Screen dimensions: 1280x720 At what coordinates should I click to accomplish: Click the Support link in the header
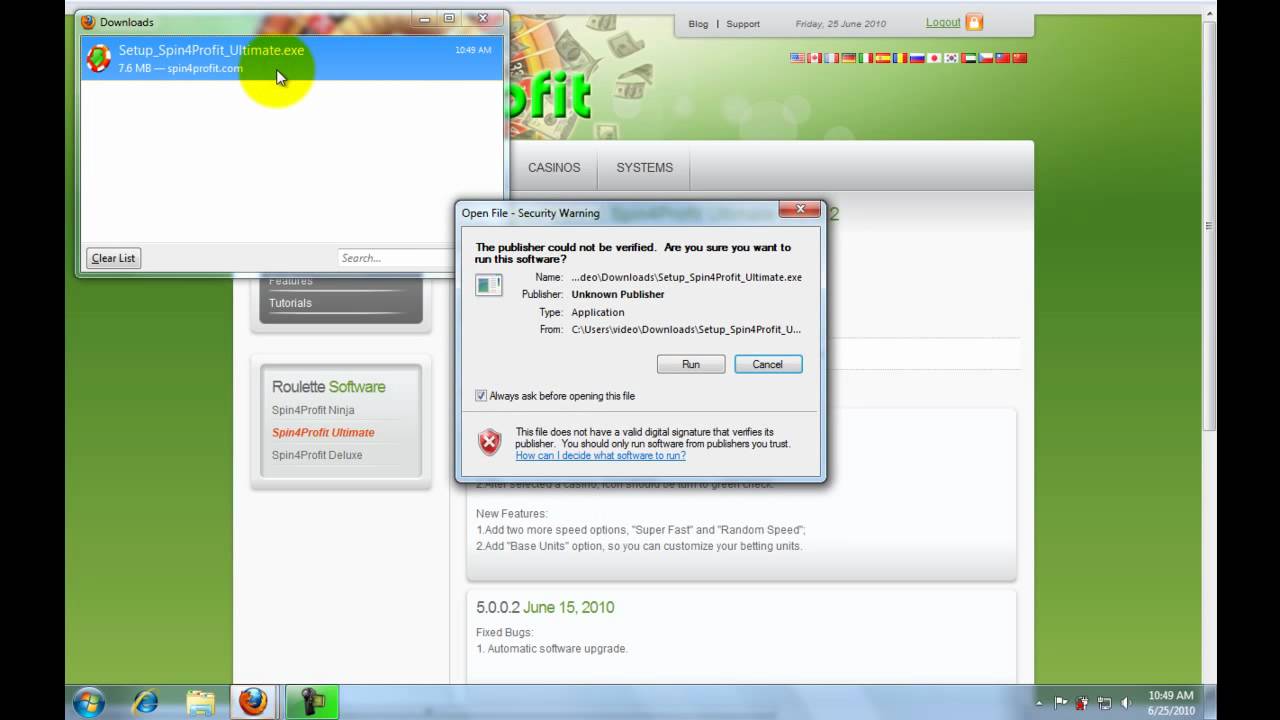743,24
